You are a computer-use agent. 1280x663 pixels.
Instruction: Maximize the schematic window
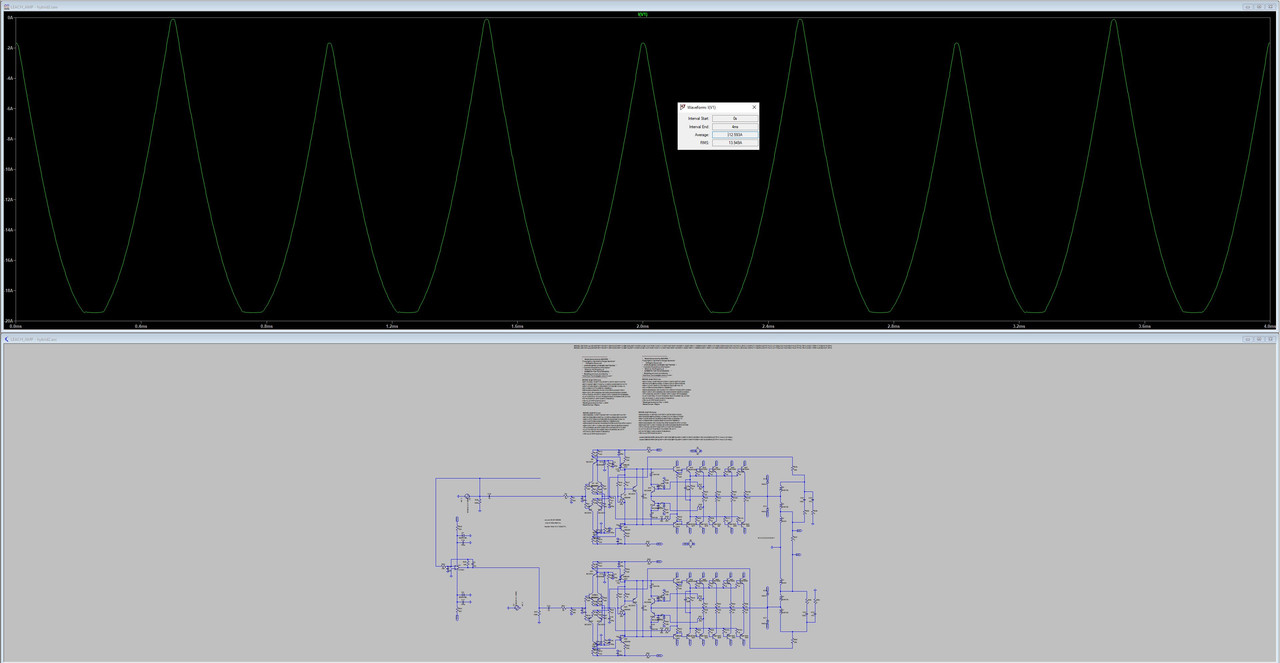1259,339
